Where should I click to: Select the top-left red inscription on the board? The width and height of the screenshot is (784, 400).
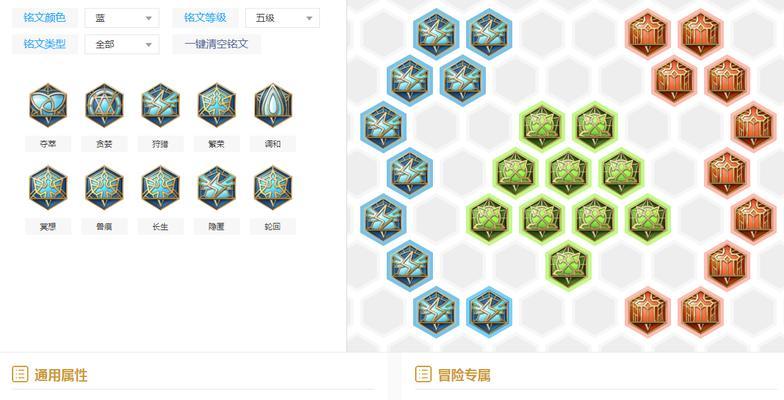(648, 34)
